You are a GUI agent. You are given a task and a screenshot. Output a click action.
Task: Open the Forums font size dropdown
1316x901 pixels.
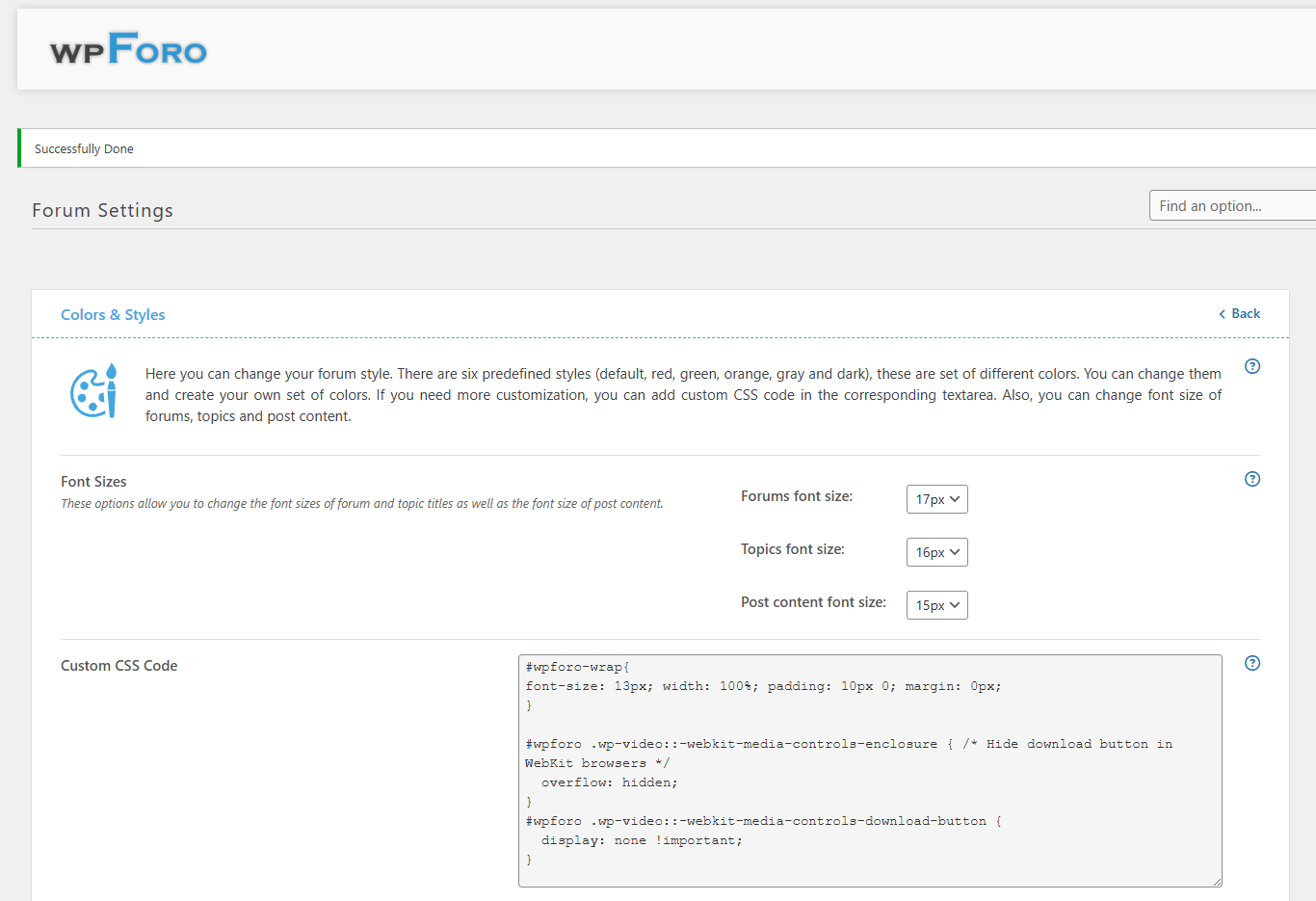point(936,499)
